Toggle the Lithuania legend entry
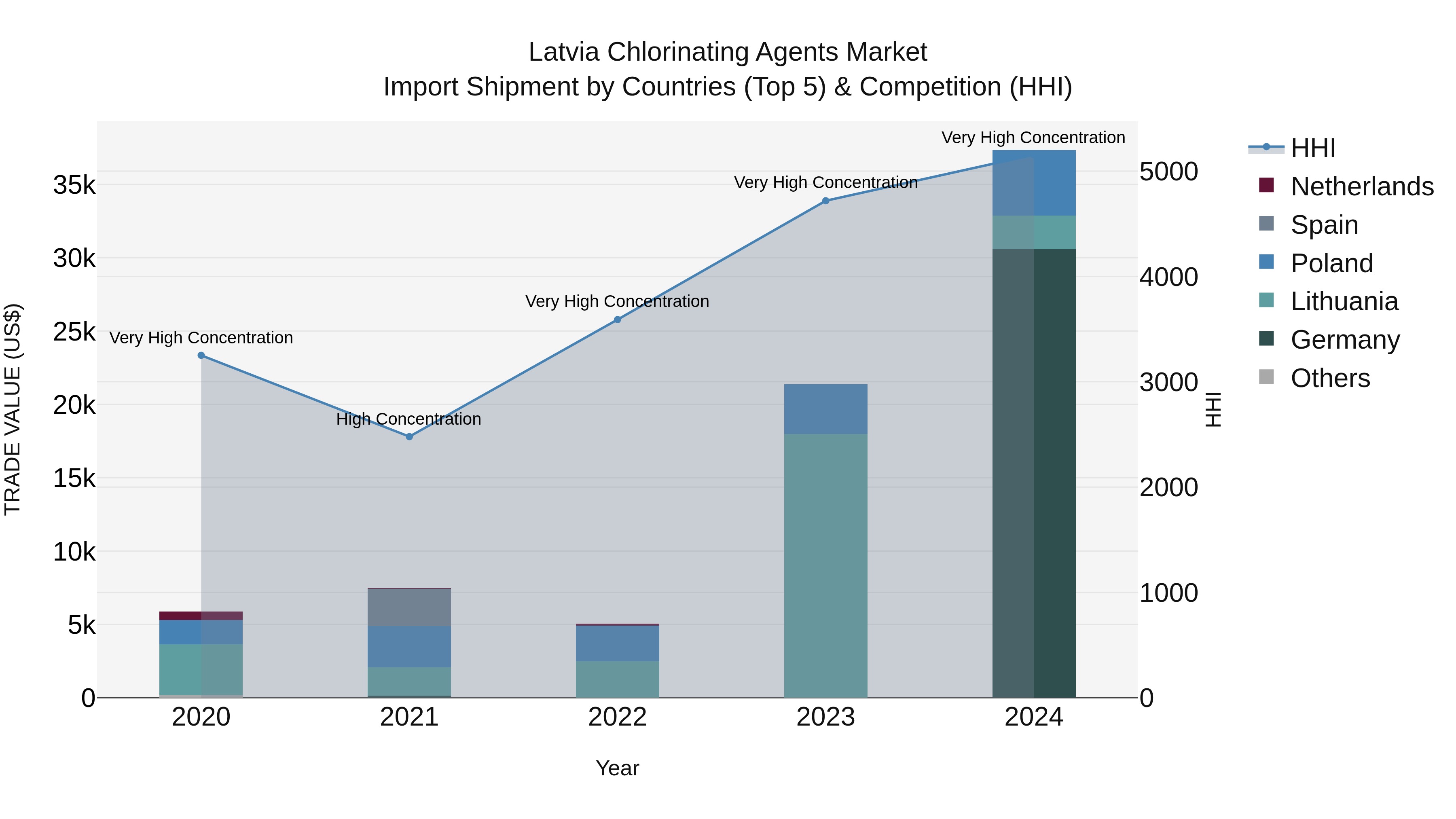 click(x=1328, y=301)
